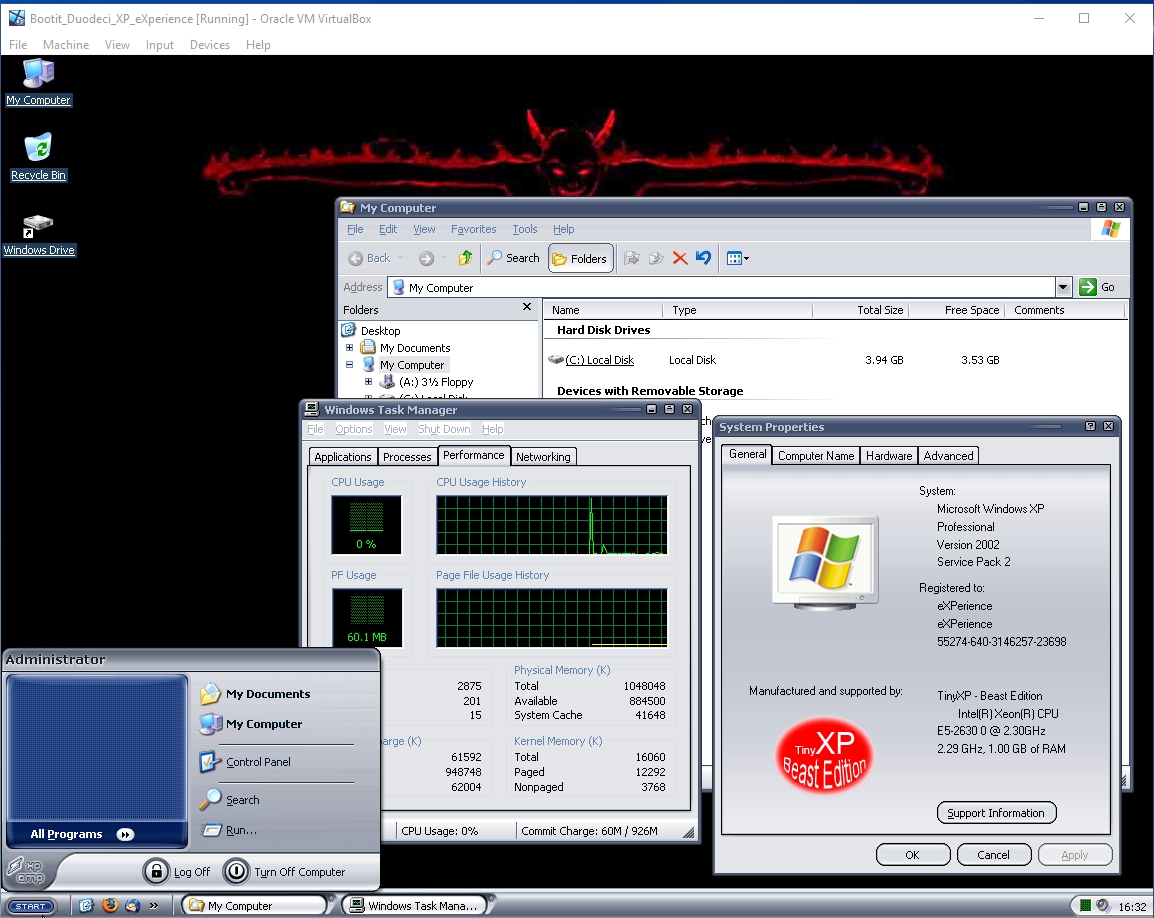
Task: Expand All Programs in Start menu
Action: pos(82,834)
